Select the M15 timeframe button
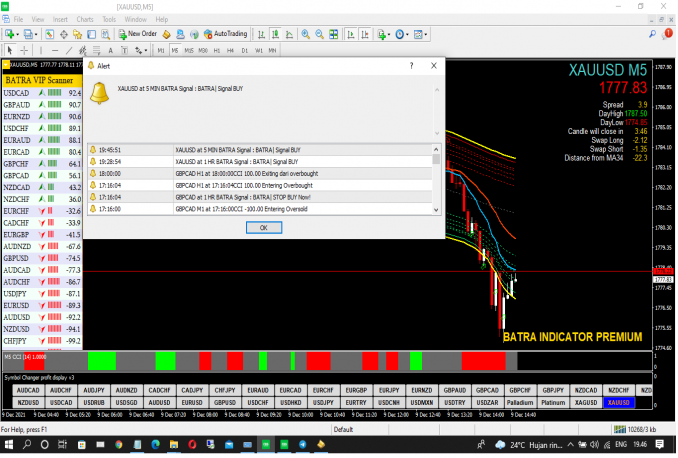The image size is (678, 458). pyautogui.click(x=187, y=49)
